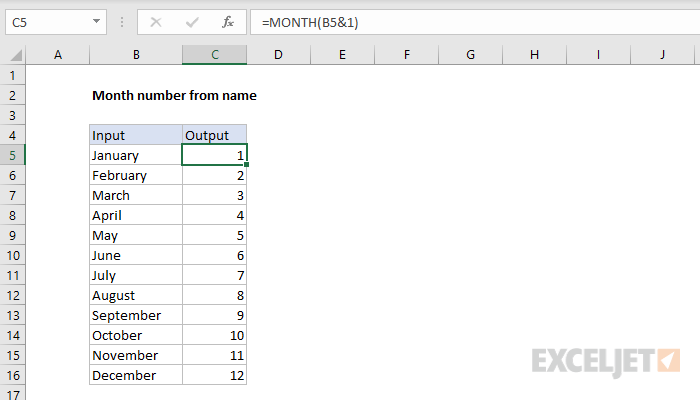
Task: Select row 5 header
Action: pos(12,155)
